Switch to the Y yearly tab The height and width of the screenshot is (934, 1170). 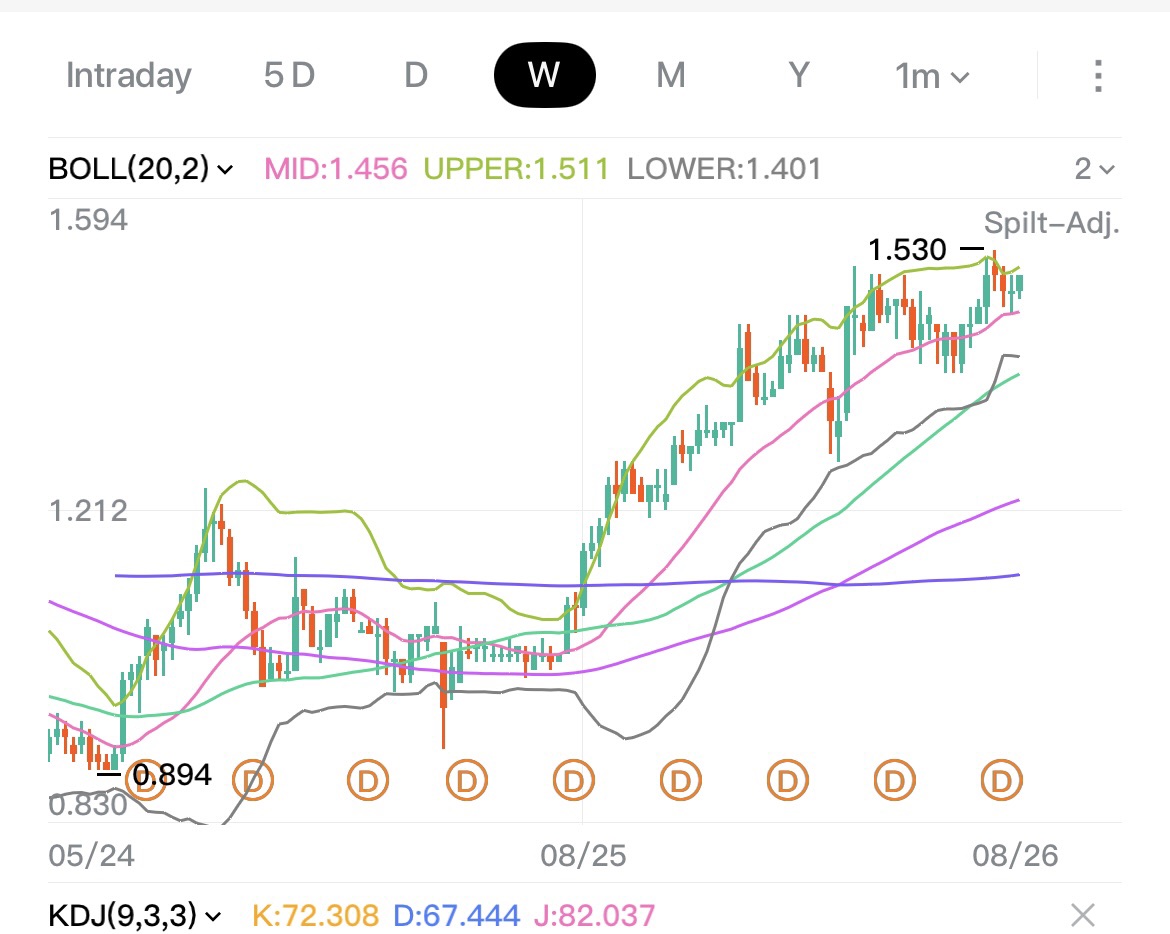click(x=799, y=75)
